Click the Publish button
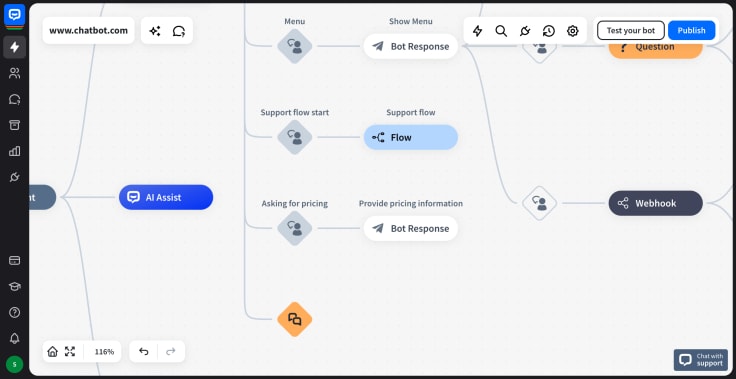This screenshot has width=736, height=379. (x=691, y=31)
